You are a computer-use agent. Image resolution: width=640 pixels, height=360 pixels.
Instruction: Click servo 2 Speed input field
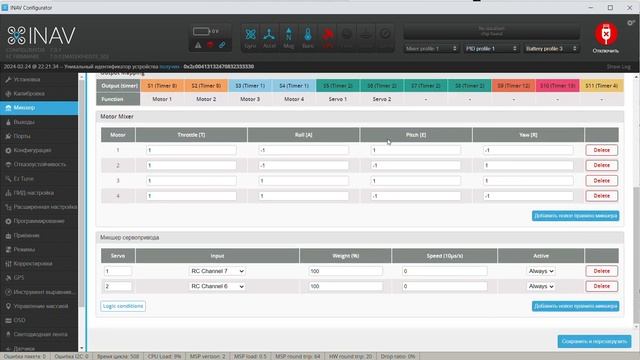(444, 287)
